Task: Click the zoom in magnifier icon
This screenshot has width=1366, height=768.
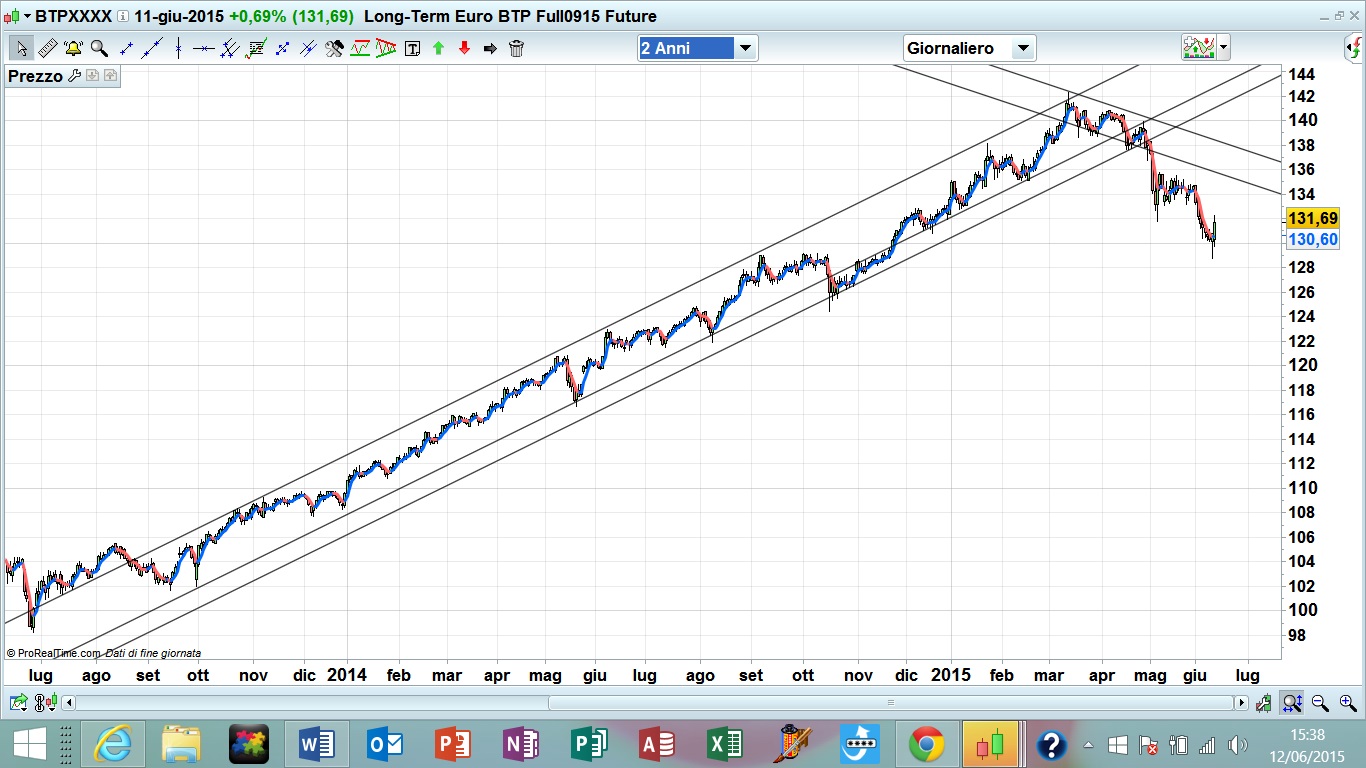Action: [x=1347, y=703]
